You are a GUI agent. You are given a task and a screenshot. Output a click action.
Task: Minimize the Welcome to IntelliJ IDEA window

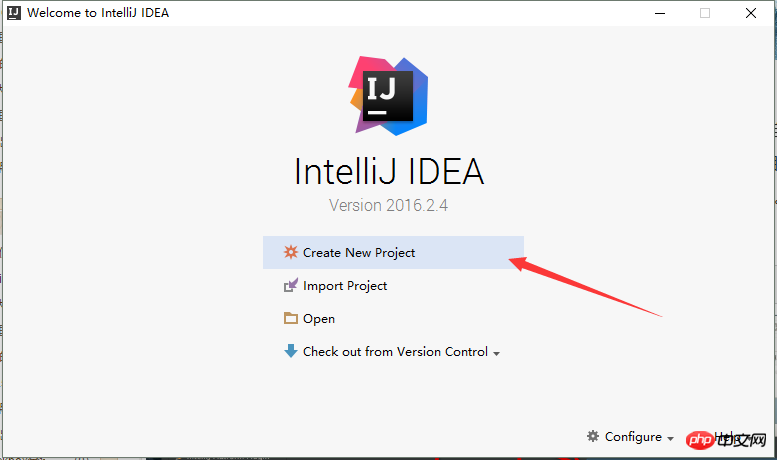tap(660, 13)
